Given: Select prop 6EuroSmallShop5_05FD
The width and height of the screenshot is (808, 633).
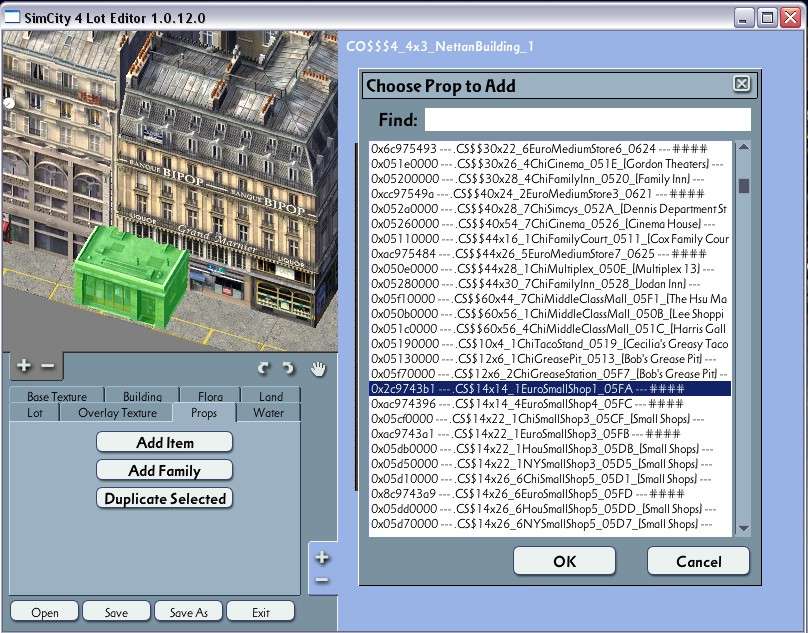Looking at the screenshot, I should pyautogui.click(x=550, y=493).
